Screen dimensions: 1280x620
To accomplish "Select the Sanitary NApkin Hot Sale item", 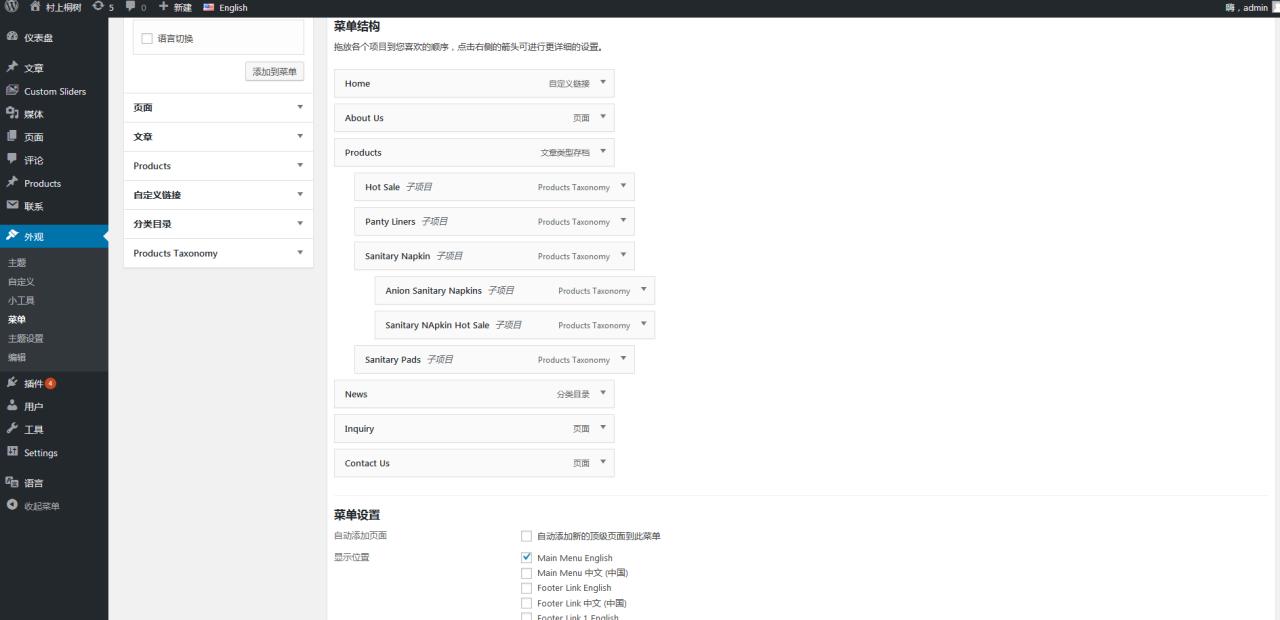I will coord(514,325).
